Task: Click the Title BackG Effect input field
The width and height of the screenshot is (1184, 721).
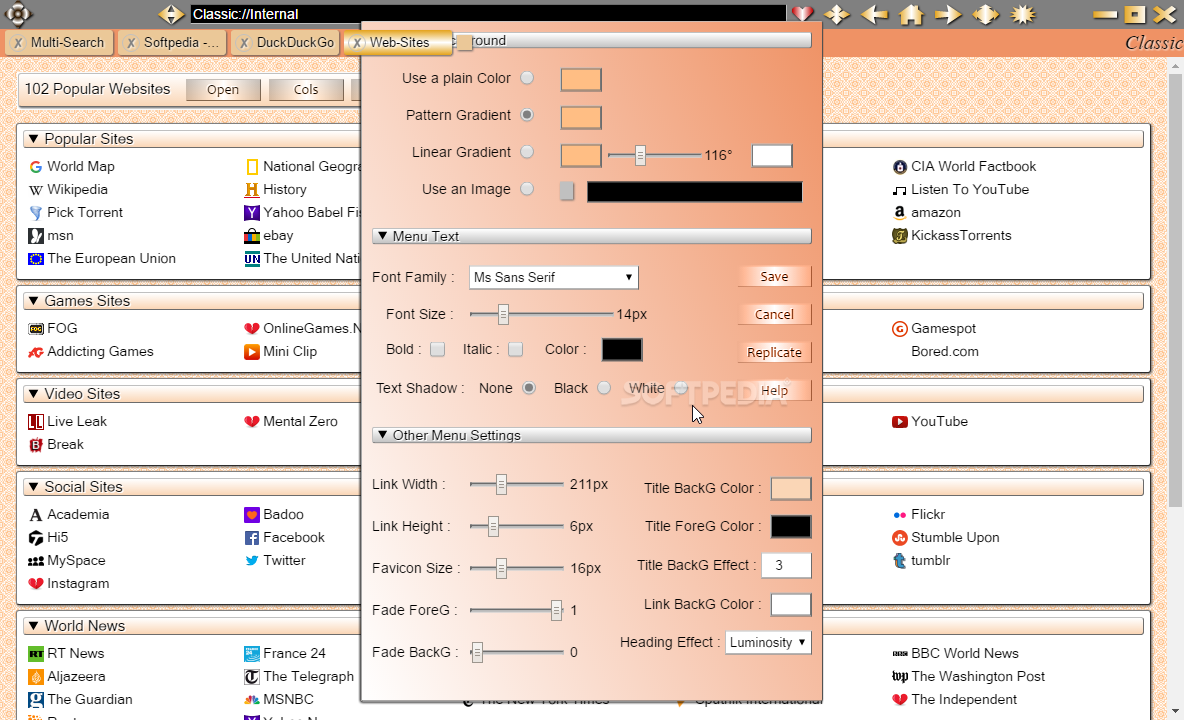Action: tap(786, 565)
